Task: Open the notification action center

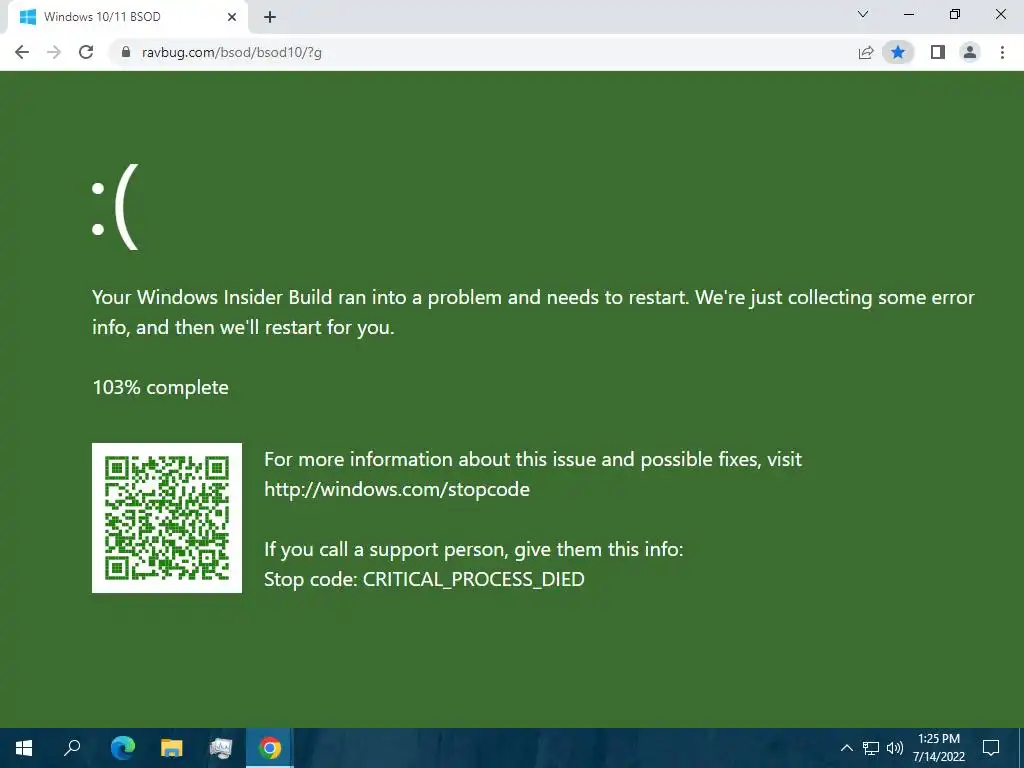Action: (x=991, y=748)
